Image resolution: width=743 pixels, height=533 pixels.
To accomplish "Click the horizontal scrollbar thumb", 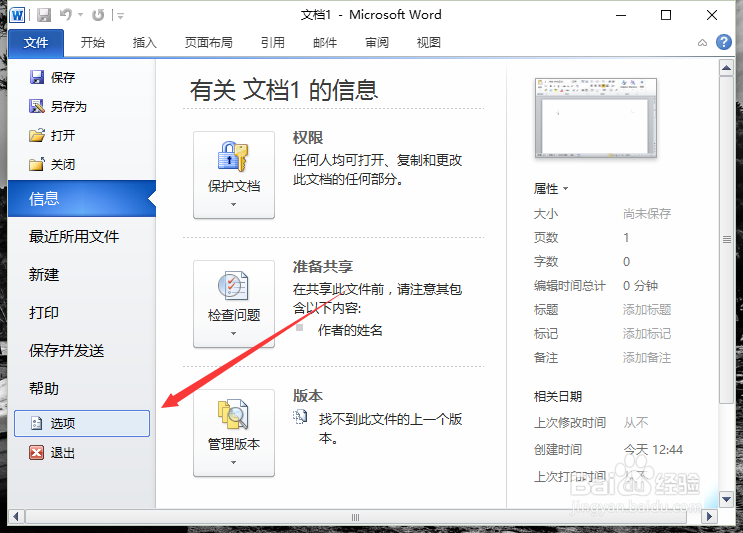I will coord(355,517).
